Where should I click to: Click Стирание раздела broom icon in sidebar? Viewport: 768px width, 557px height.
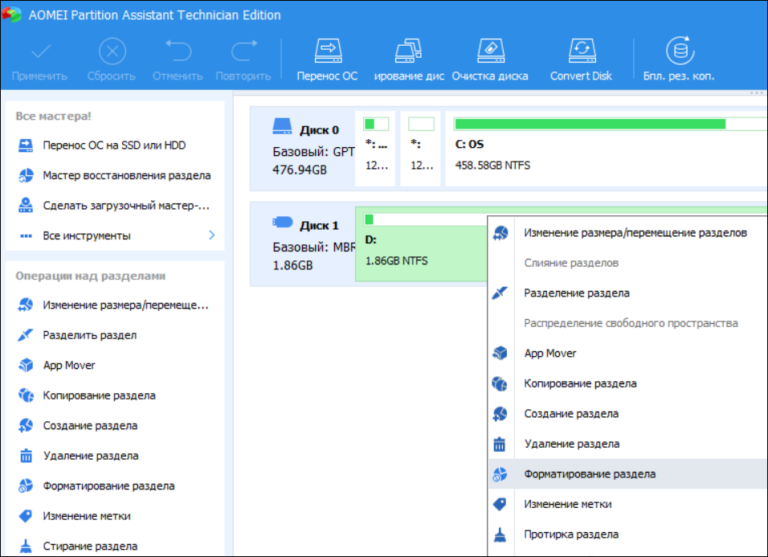(x=25, y=546)
